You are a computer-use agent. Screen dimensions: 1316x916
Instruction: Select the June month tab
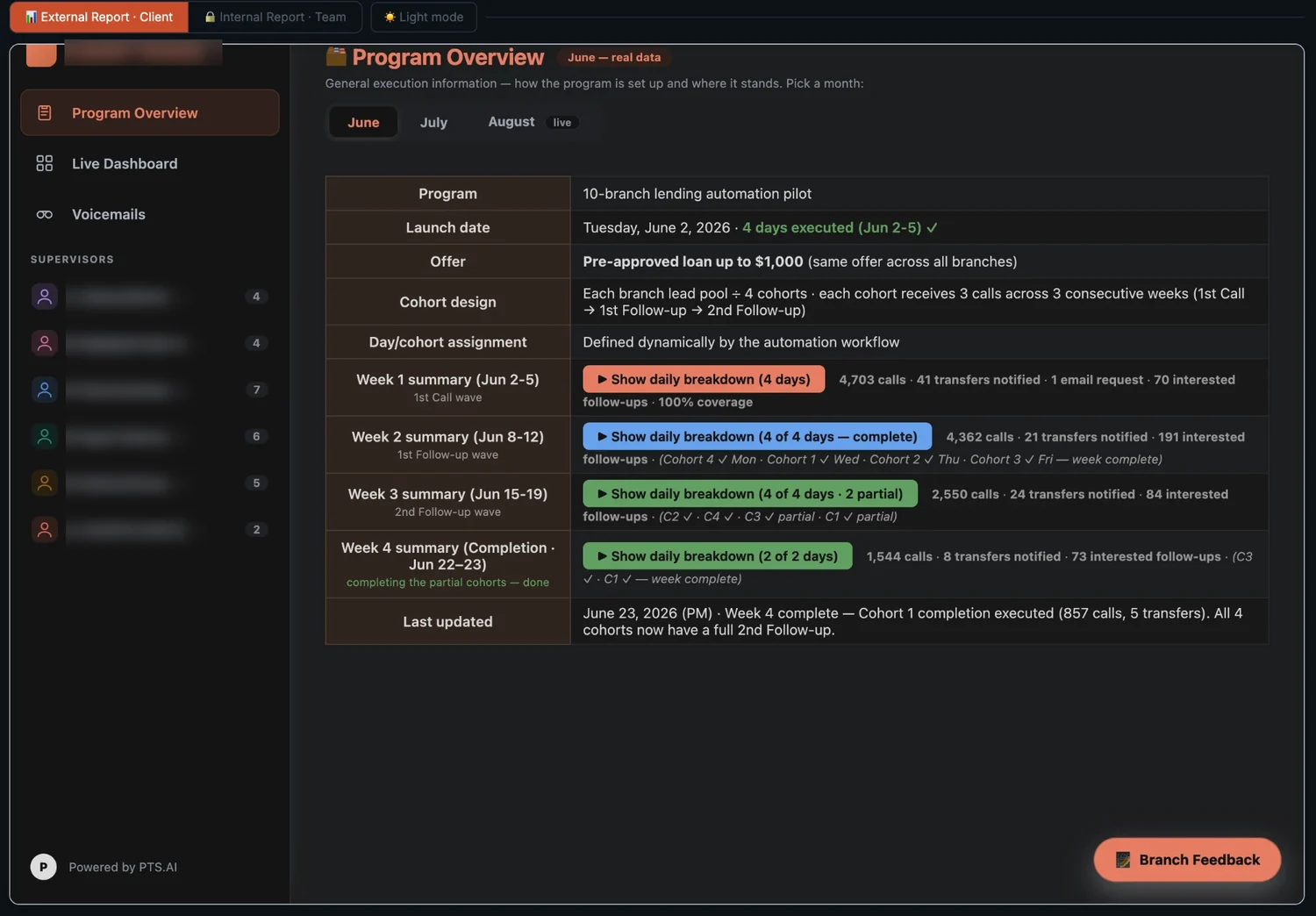pos(363,122)
